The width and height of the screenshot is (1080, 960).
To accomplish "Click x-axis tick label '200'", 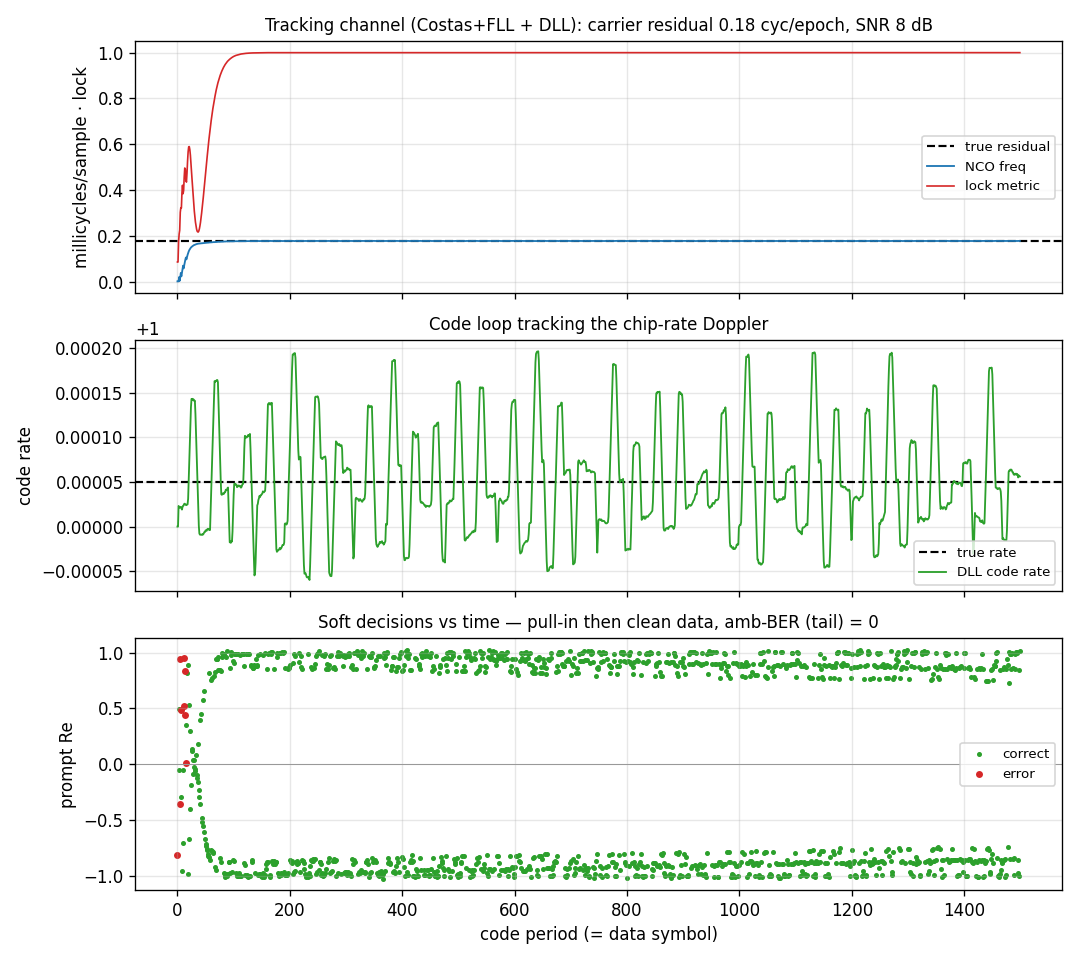I will pyautogui.click(x=289, y=910).
